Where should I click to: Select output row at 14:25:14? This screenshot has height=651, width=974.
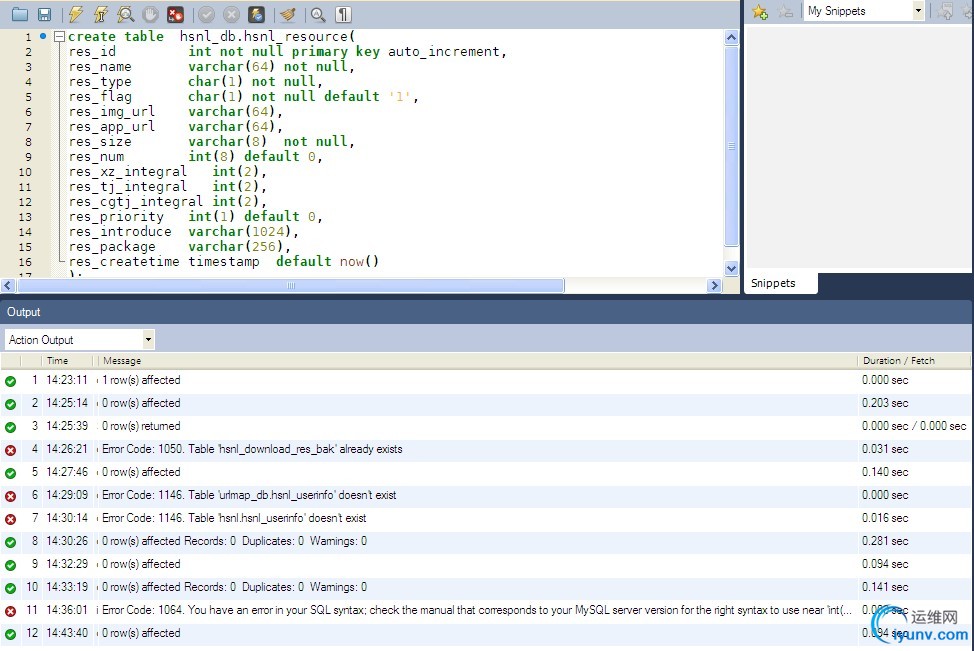(485, 403)
